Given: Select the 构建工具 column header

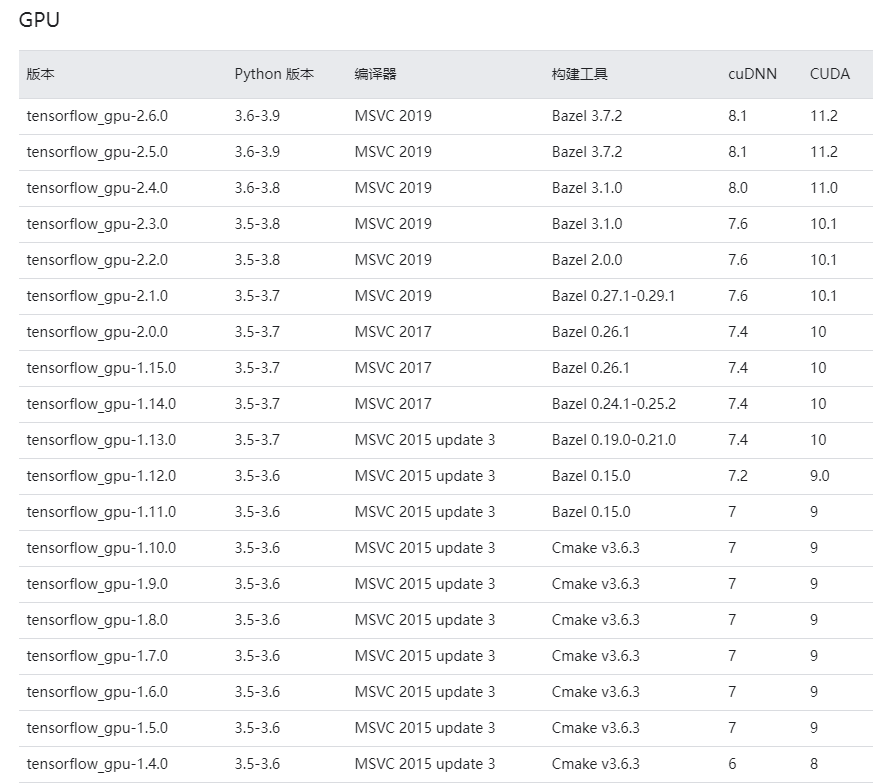Looking at the screenshot, I should 579,74.
